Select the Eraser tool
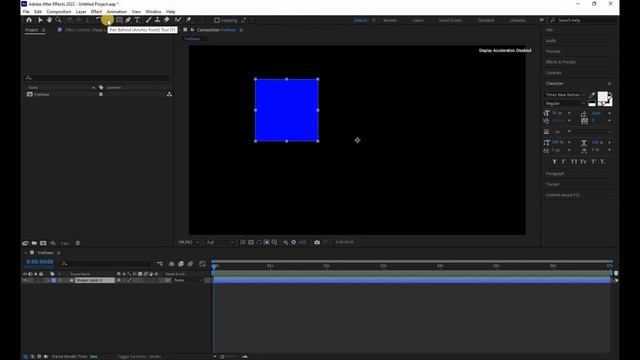This screenshot has height=360, width=640. pyautogui.click(x=167, y=20)
